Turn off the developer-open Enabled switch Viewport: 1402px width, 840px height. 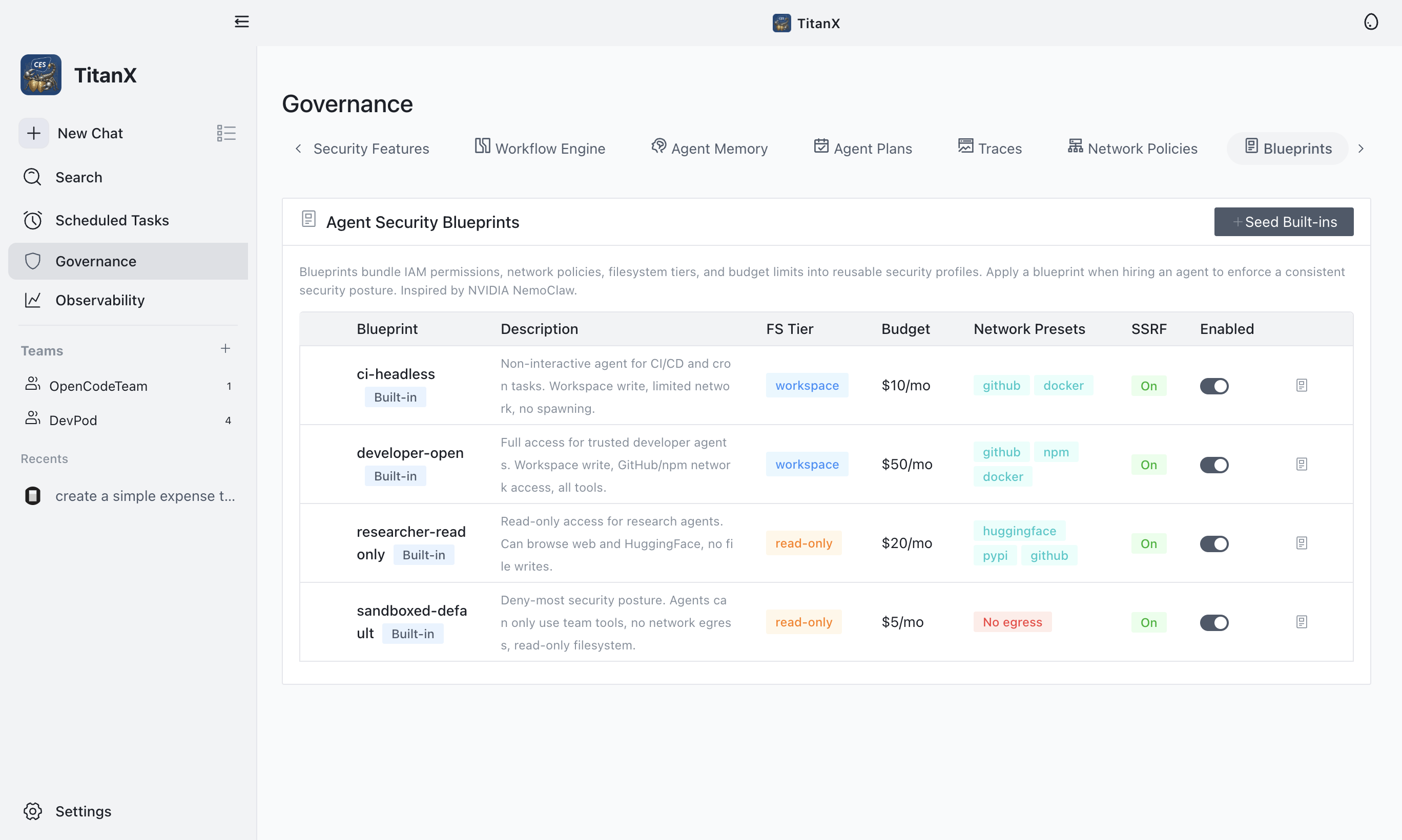pos(1214,465)
